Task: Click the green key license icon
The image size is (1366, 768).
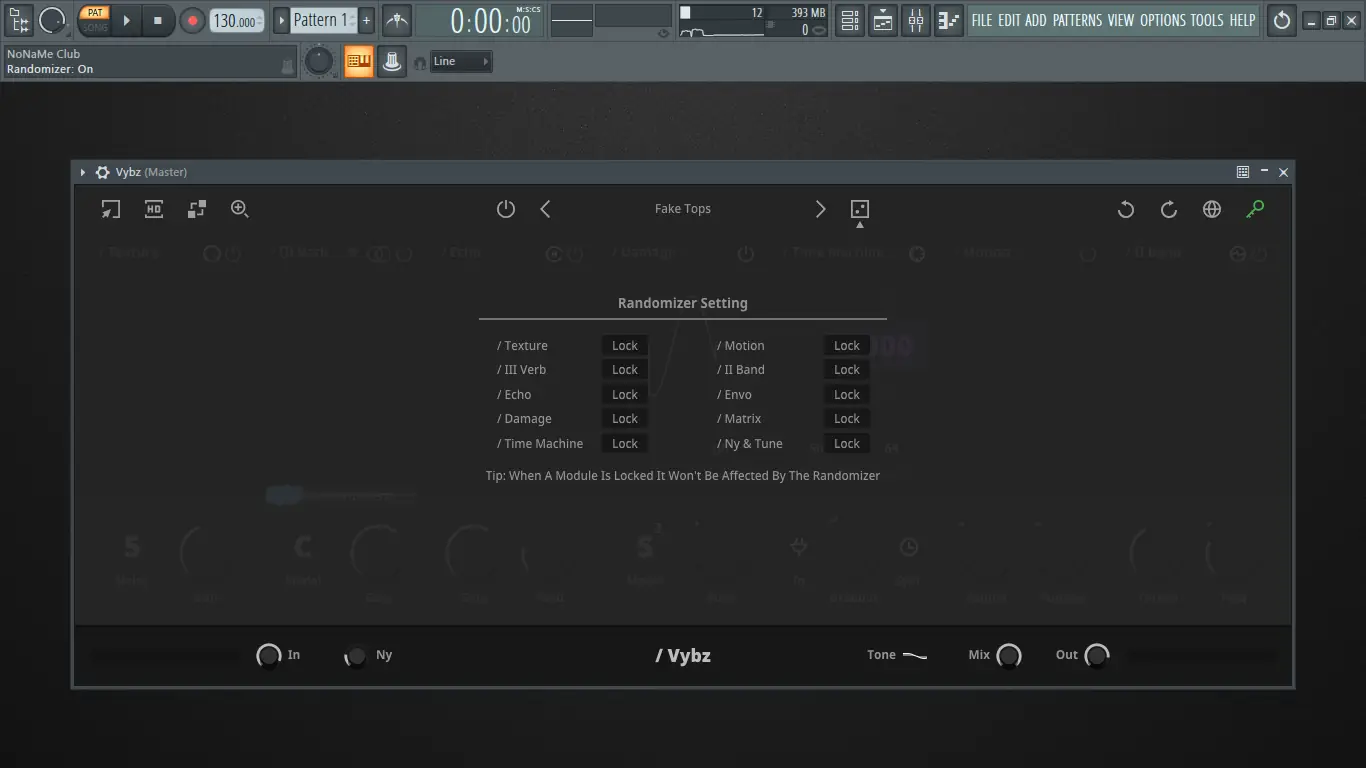Action: tap(1255, 209)
